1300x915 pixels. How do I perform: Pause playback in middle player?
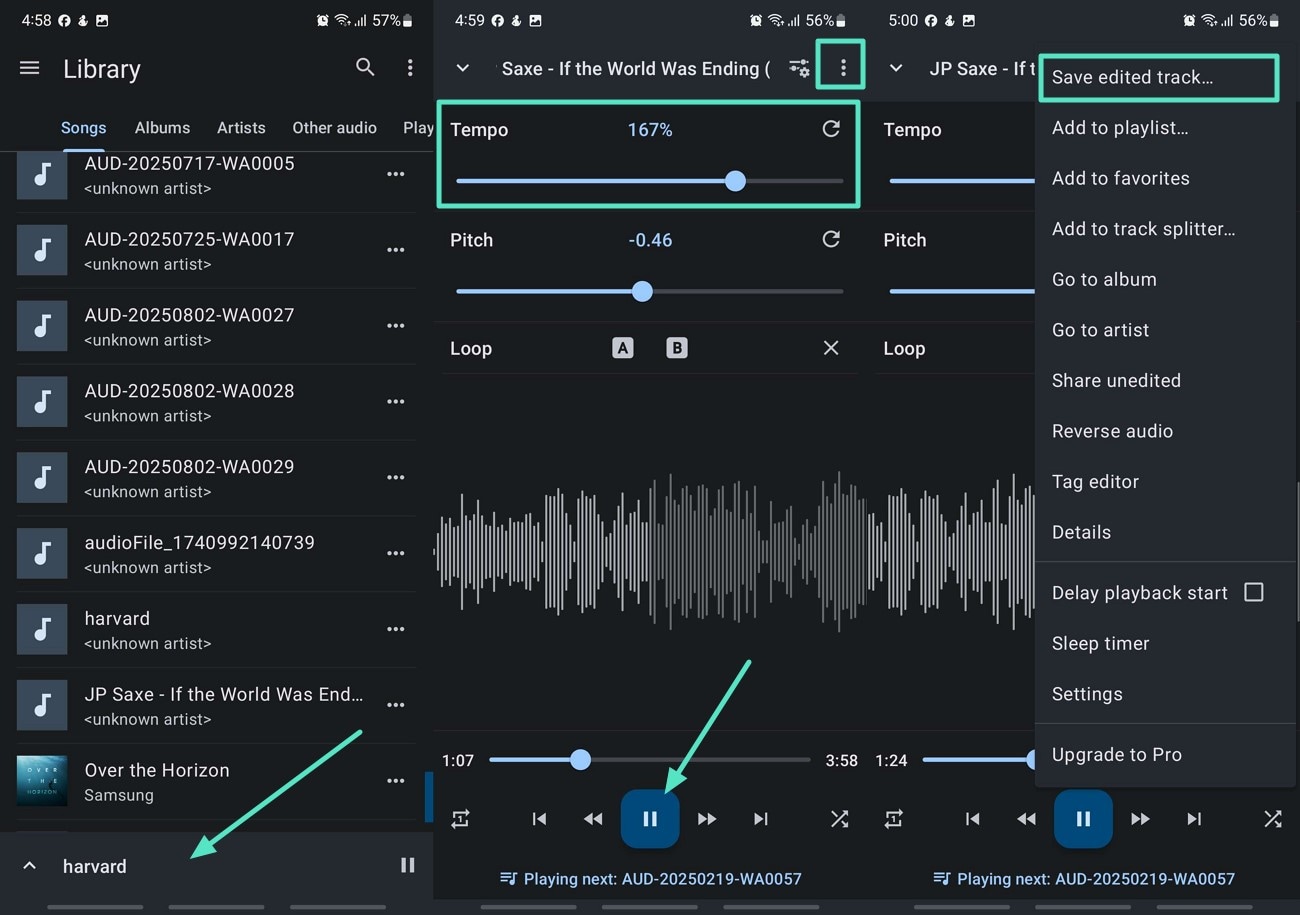[650, 819]
